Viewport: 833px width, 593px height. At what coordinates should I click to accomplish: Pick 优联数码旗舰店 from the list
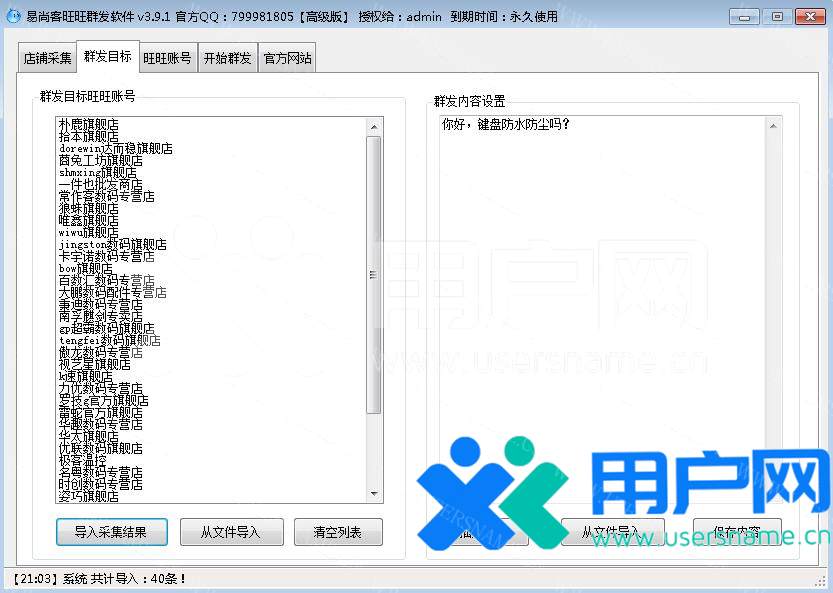tap(100, 448)
